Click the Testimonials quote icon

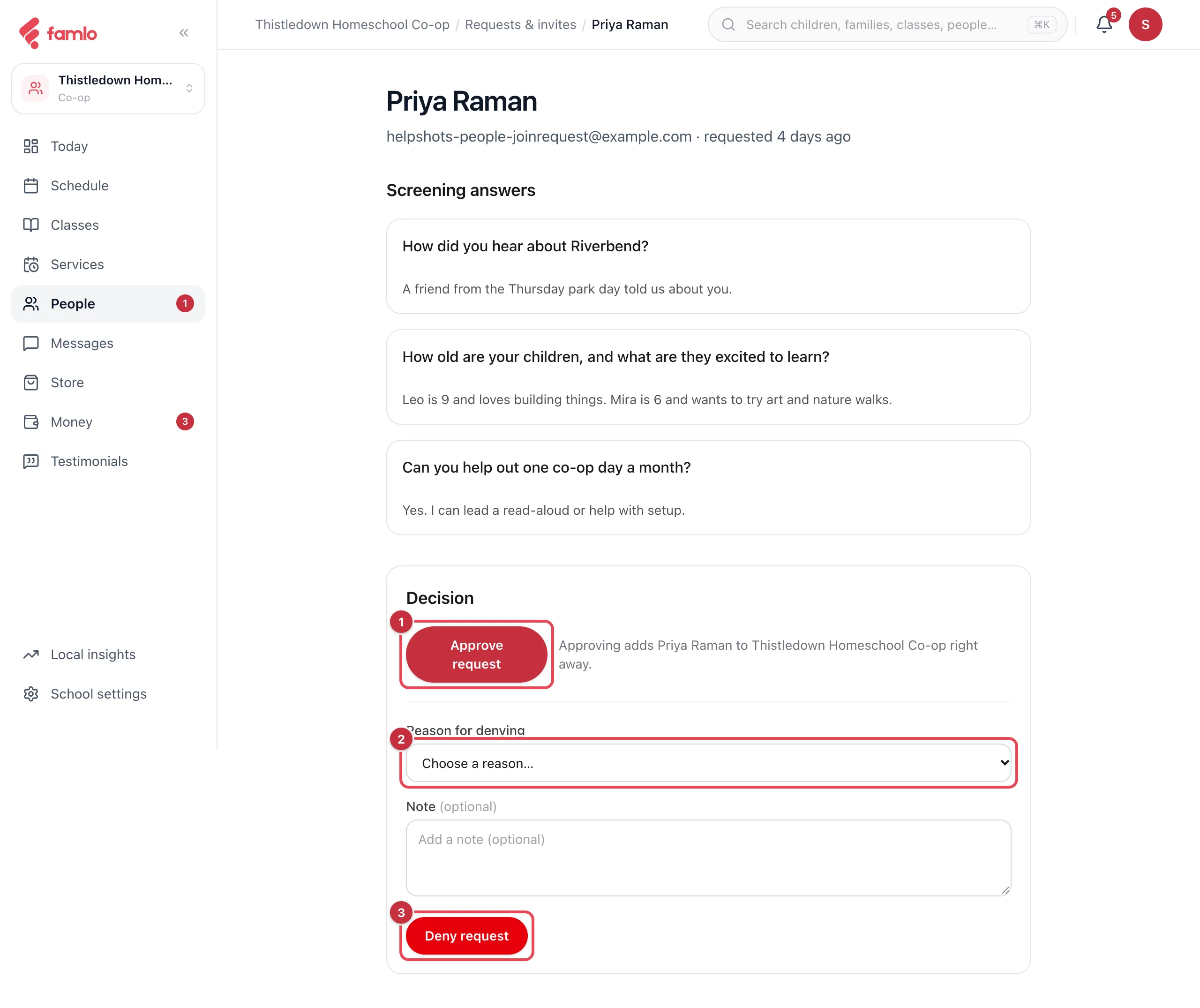(x=31, y=462)
